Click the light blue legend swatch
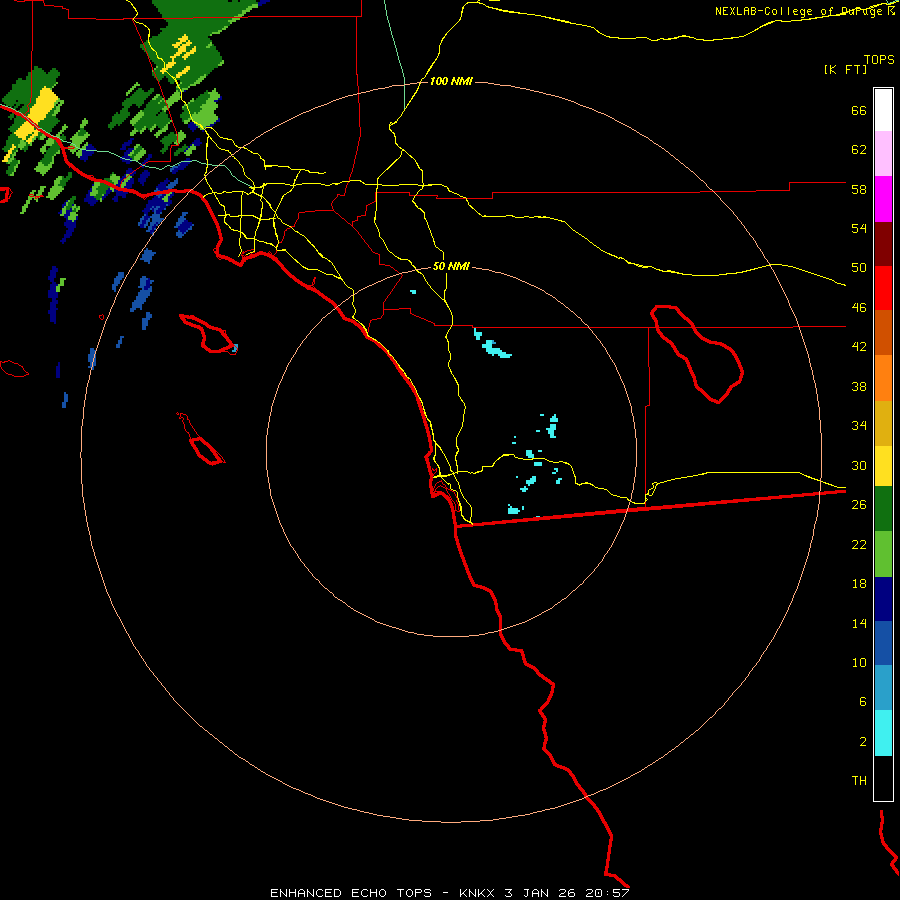 [x=883, y=688]
